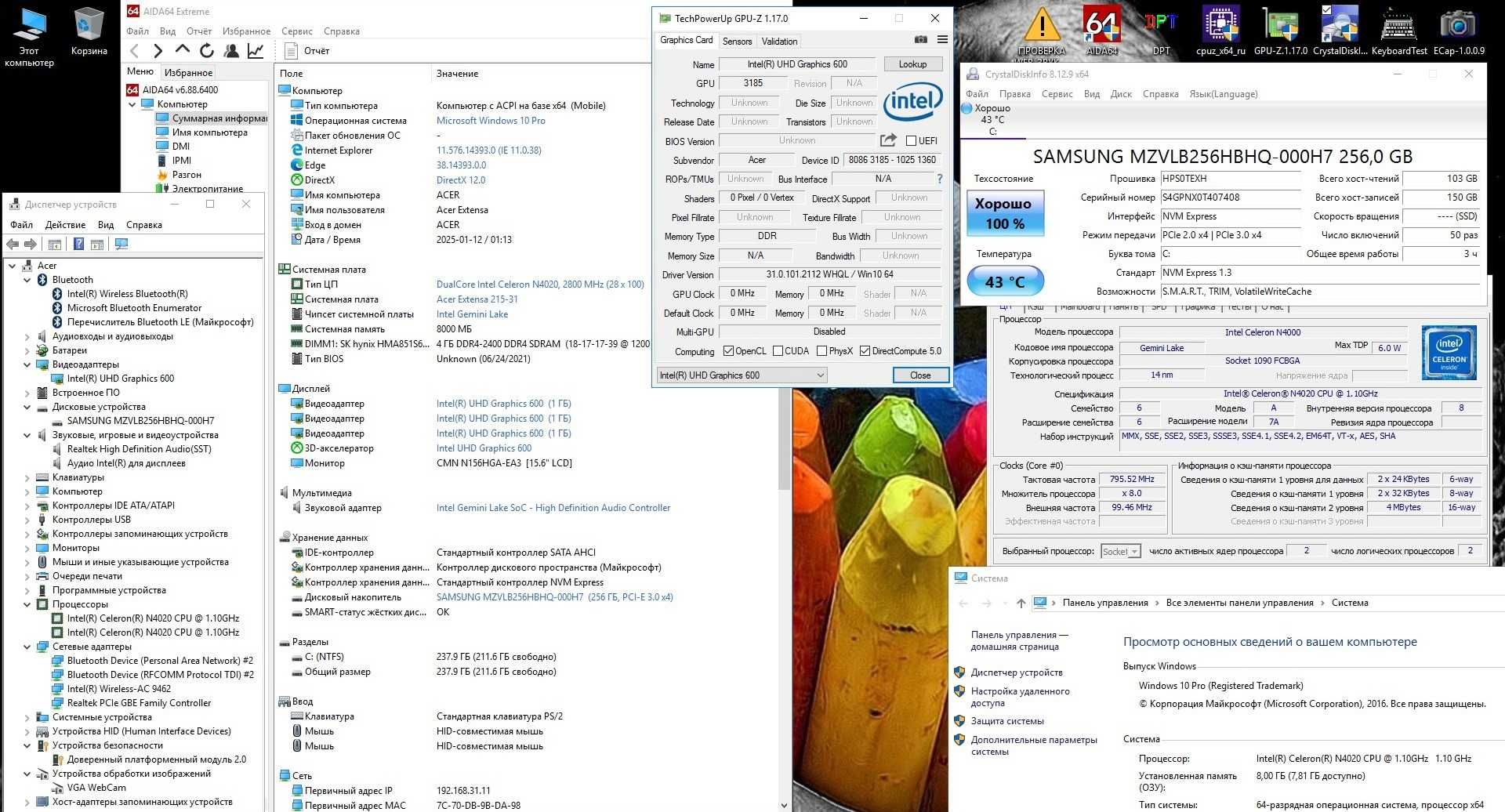This screenshot has height=812, width=1505.
Task: Click AIDA64 forward navigation arrow
Action: tap(158, 51)
